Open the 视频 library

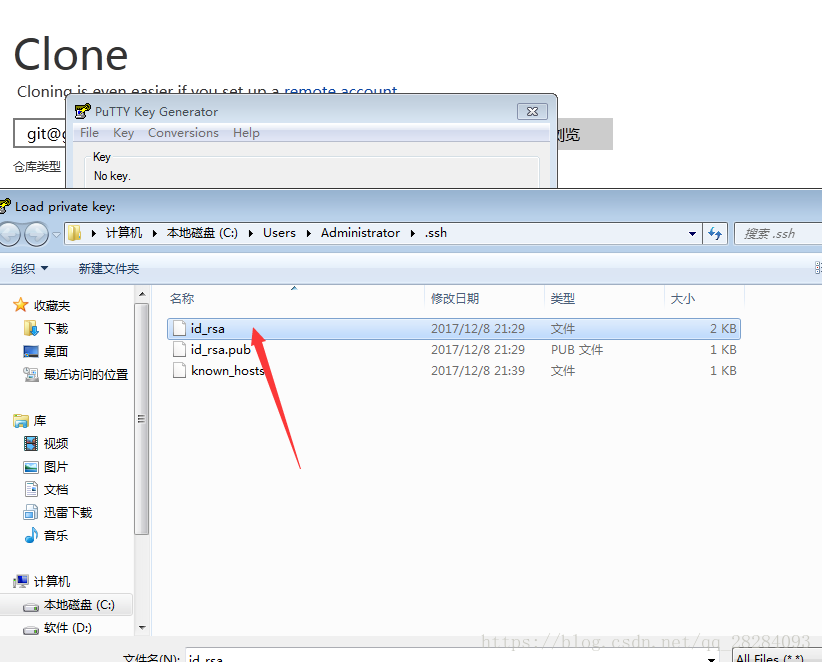pos(46,443)
